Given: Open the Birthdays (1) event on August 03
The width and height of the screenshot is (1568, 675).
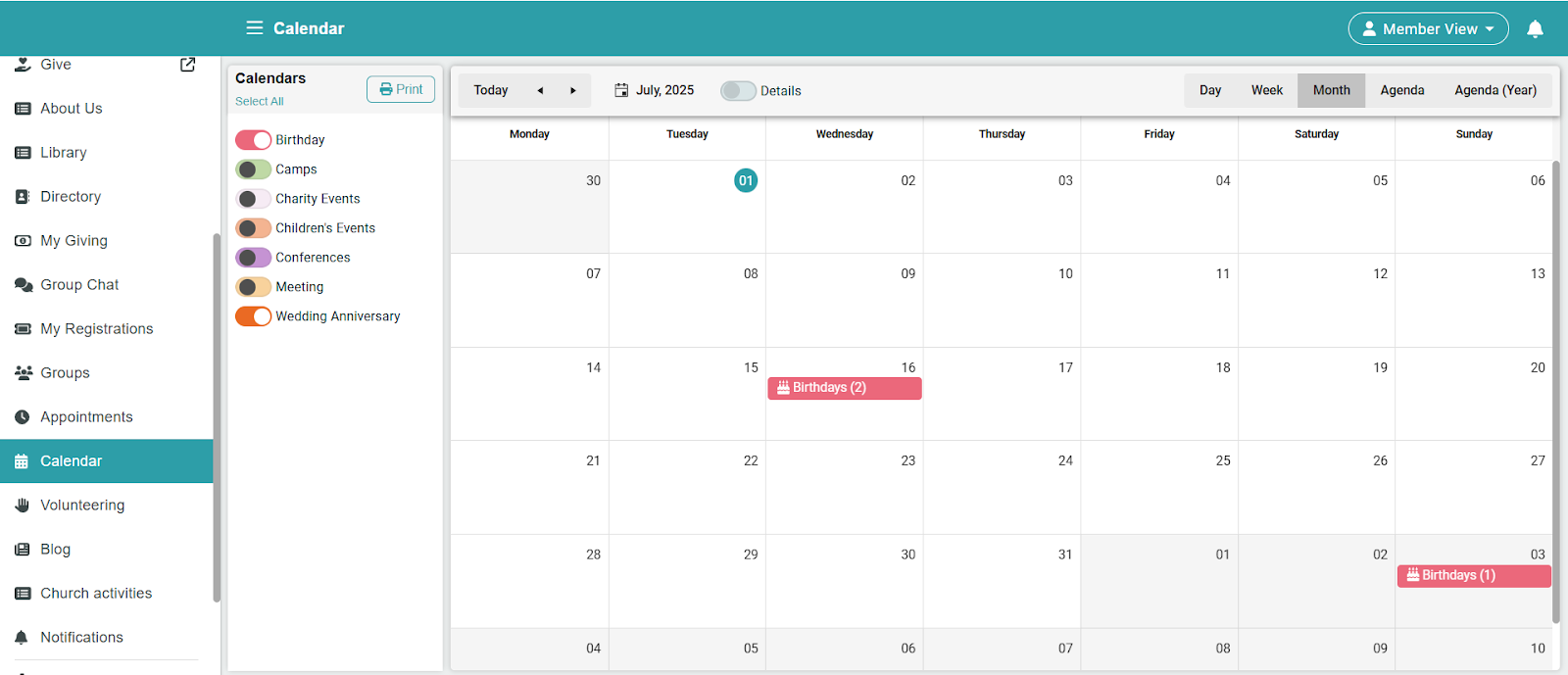Looking at the screenshot, I should (x=1474, y=575).
